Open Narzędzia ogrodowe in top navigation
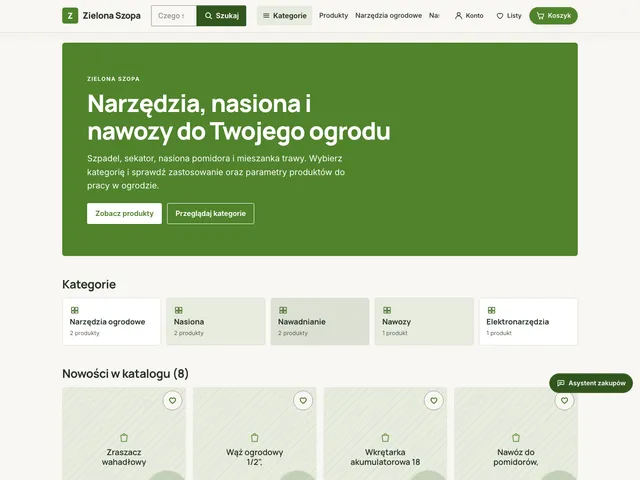Viewport: 640px width, 480px height. tap(389, 16)
